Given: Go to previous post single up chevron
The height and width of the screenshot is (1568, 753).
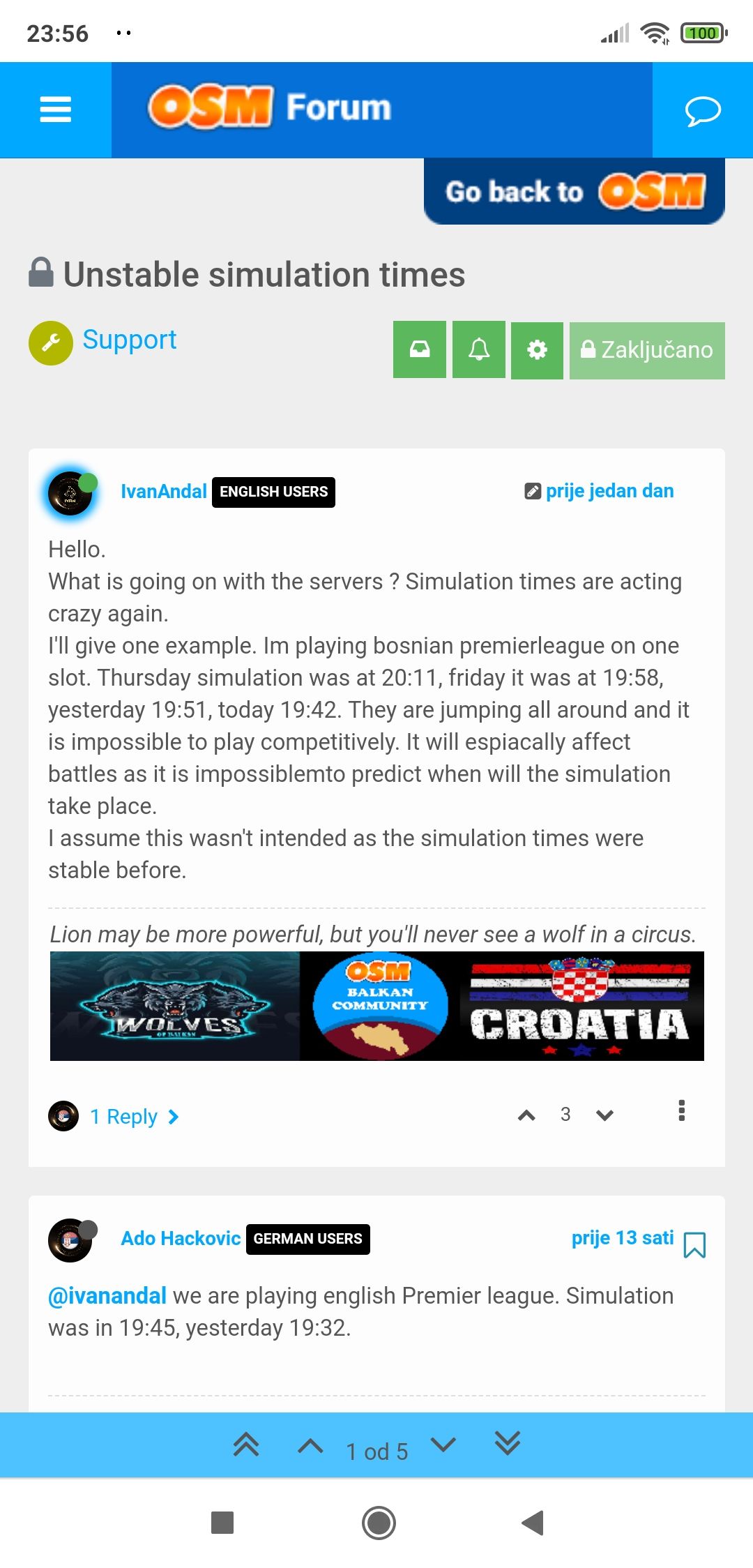Looking at the screenshot, I should (310, 1446).
